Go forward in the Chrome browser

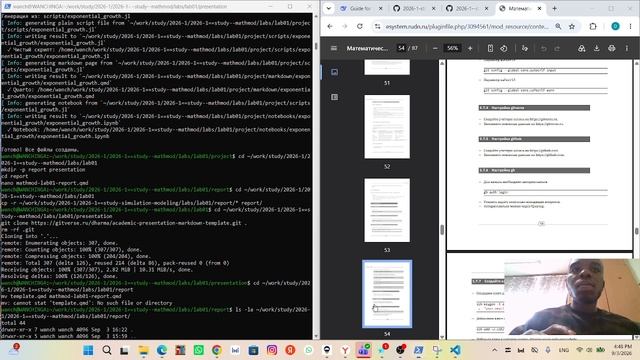344,26
